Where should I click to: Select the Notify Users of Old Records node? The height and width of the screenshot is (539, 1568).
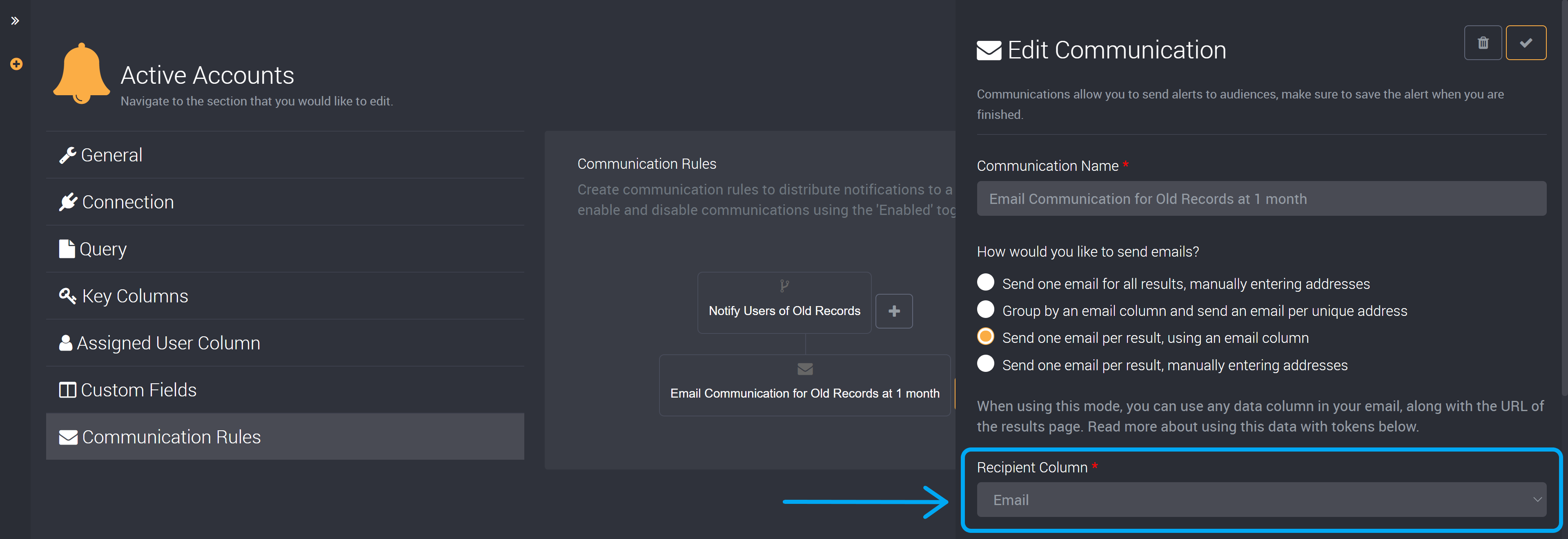click(784, 303)
